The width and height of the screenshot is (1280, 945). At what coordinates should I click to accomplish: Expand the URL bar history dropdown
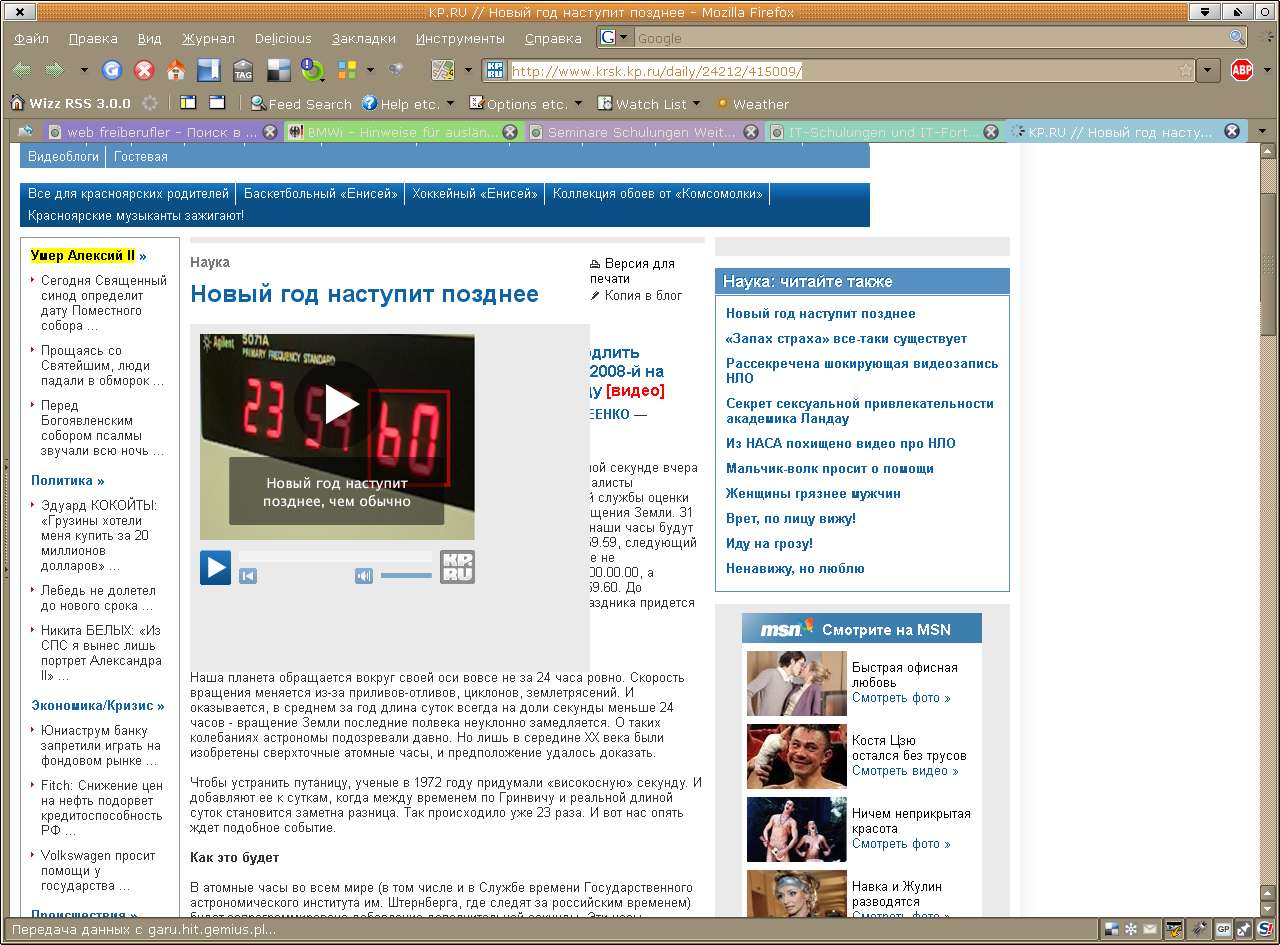[x=1209, y=71]
